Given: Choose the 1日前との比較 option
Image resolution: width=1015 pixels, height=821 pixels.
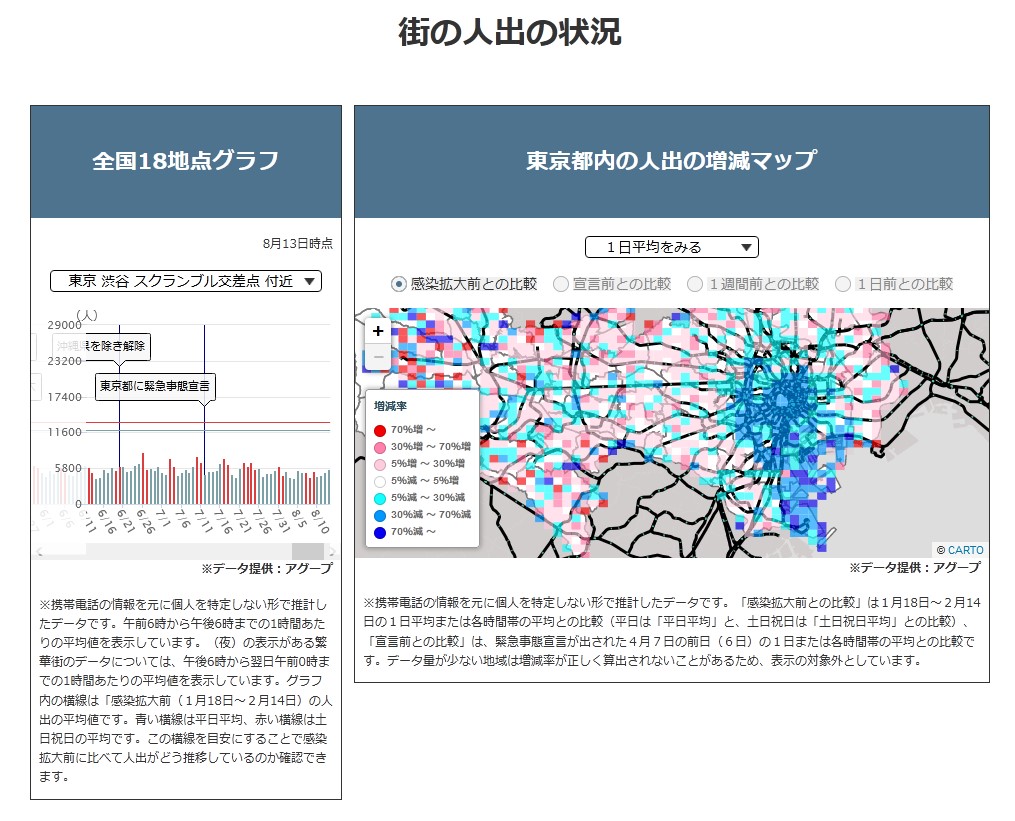Looking at the screenshot, I should tap(843, 284).
